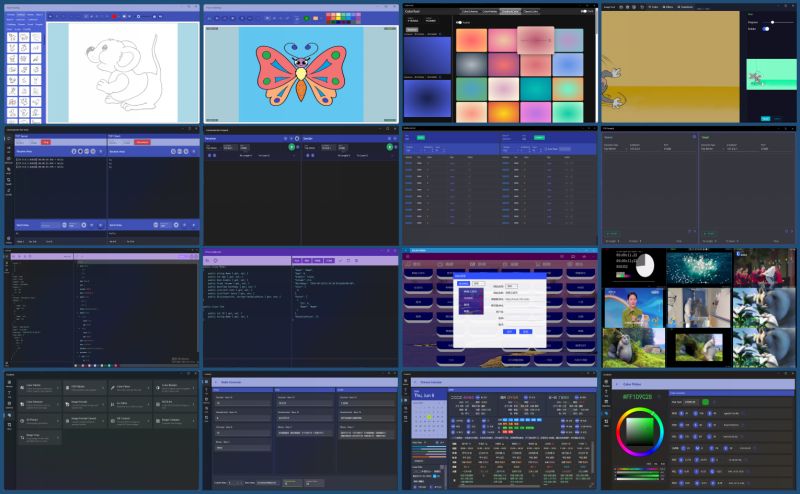Click the green circle in butterfly window toolbar
800x494 pixels.
[x=307, y=18]
